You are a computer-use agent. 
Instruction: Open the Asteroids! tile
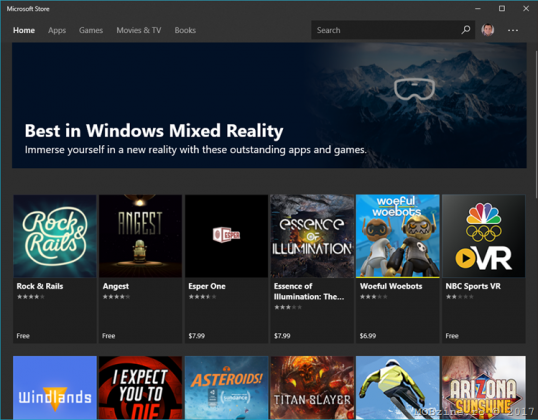(226, 387)
